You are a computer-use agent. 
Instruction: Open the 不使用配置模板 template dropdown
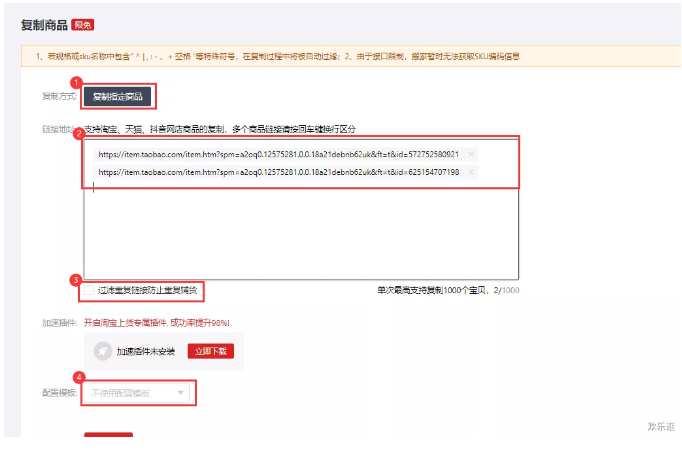(x=136, y=393)
